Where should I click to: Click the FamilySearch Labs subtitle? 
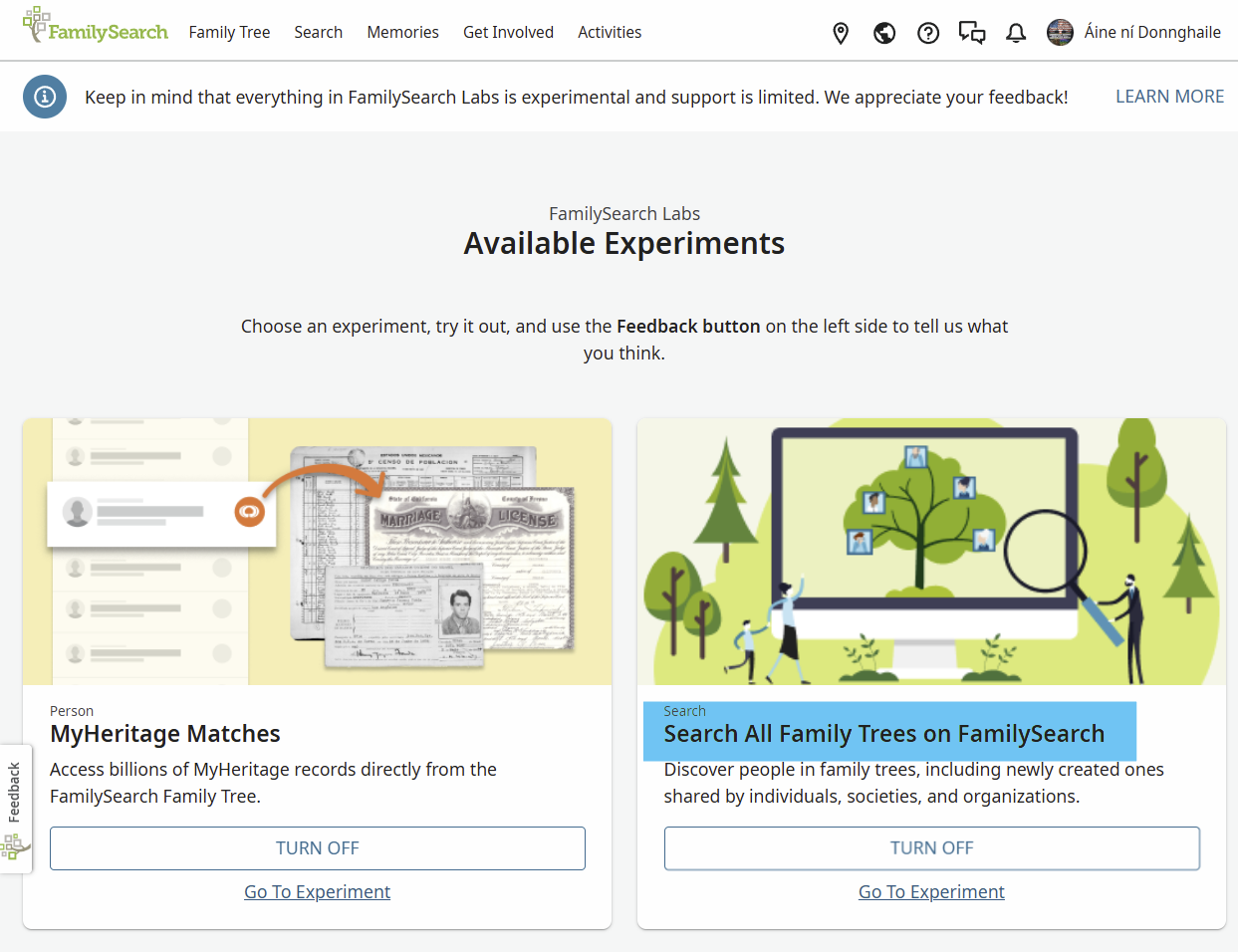click(x=624, y=213)
